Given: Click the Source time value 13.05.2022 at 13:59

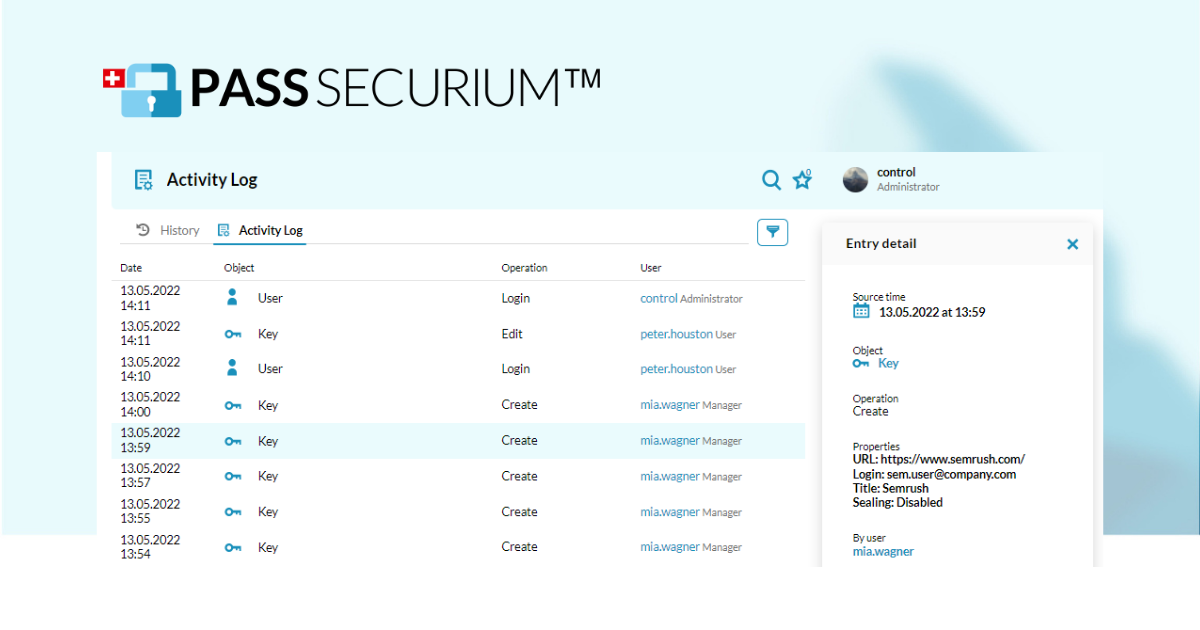Looking at the screenshot, I should (932, 312).
